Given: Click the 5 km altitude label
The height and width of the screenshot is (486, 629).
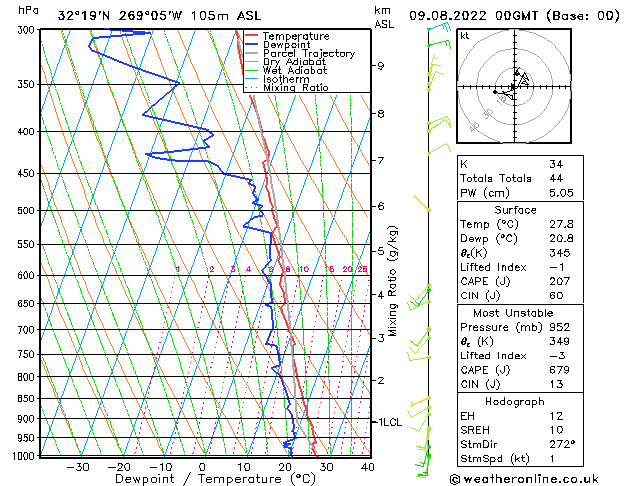Looking at the screenshot, I should point(381,251).
